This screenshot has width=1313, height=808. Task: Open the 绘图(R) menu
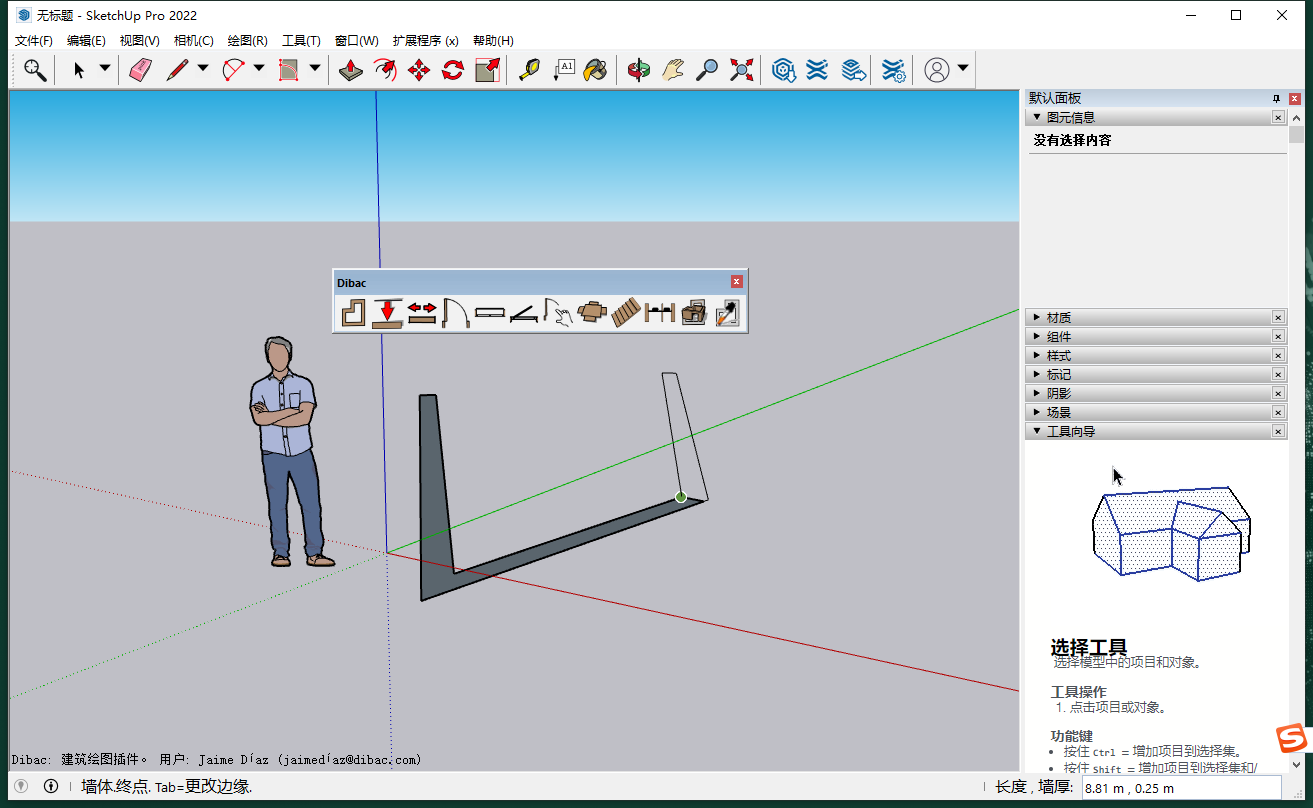tap(247, 41)
